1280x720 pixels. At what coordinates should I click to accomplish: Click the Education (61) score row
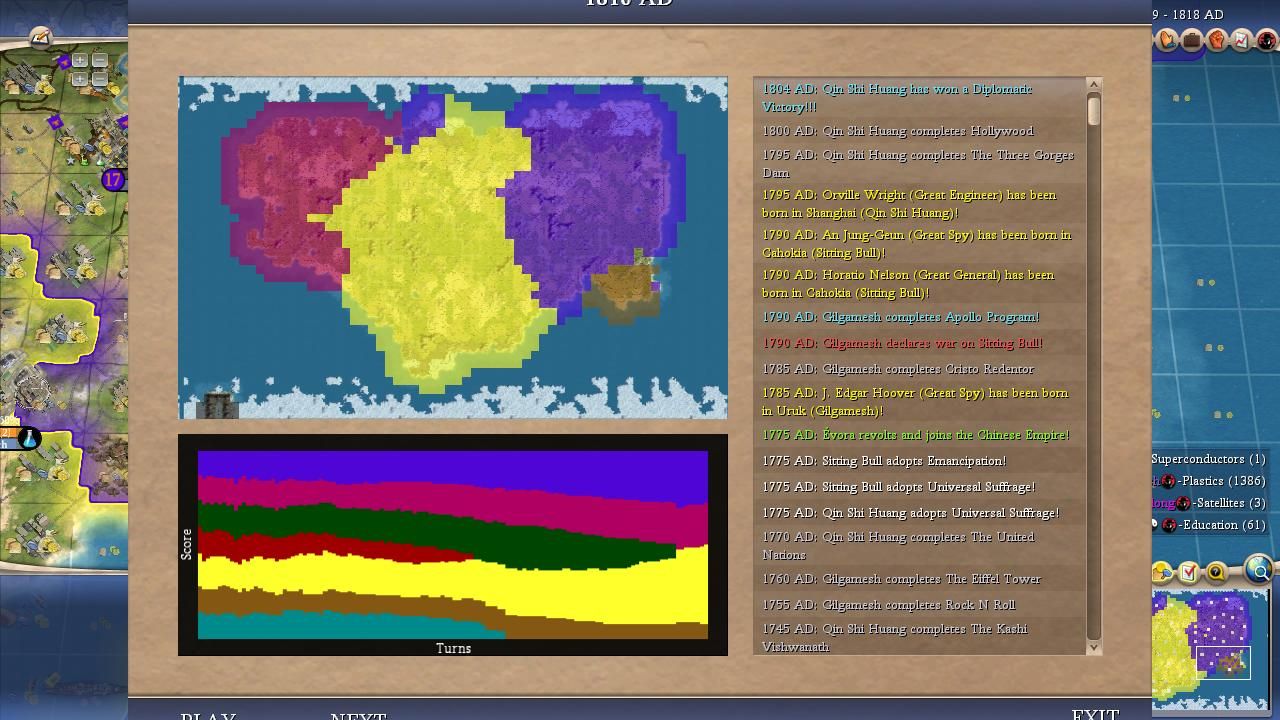point(1210,525)
